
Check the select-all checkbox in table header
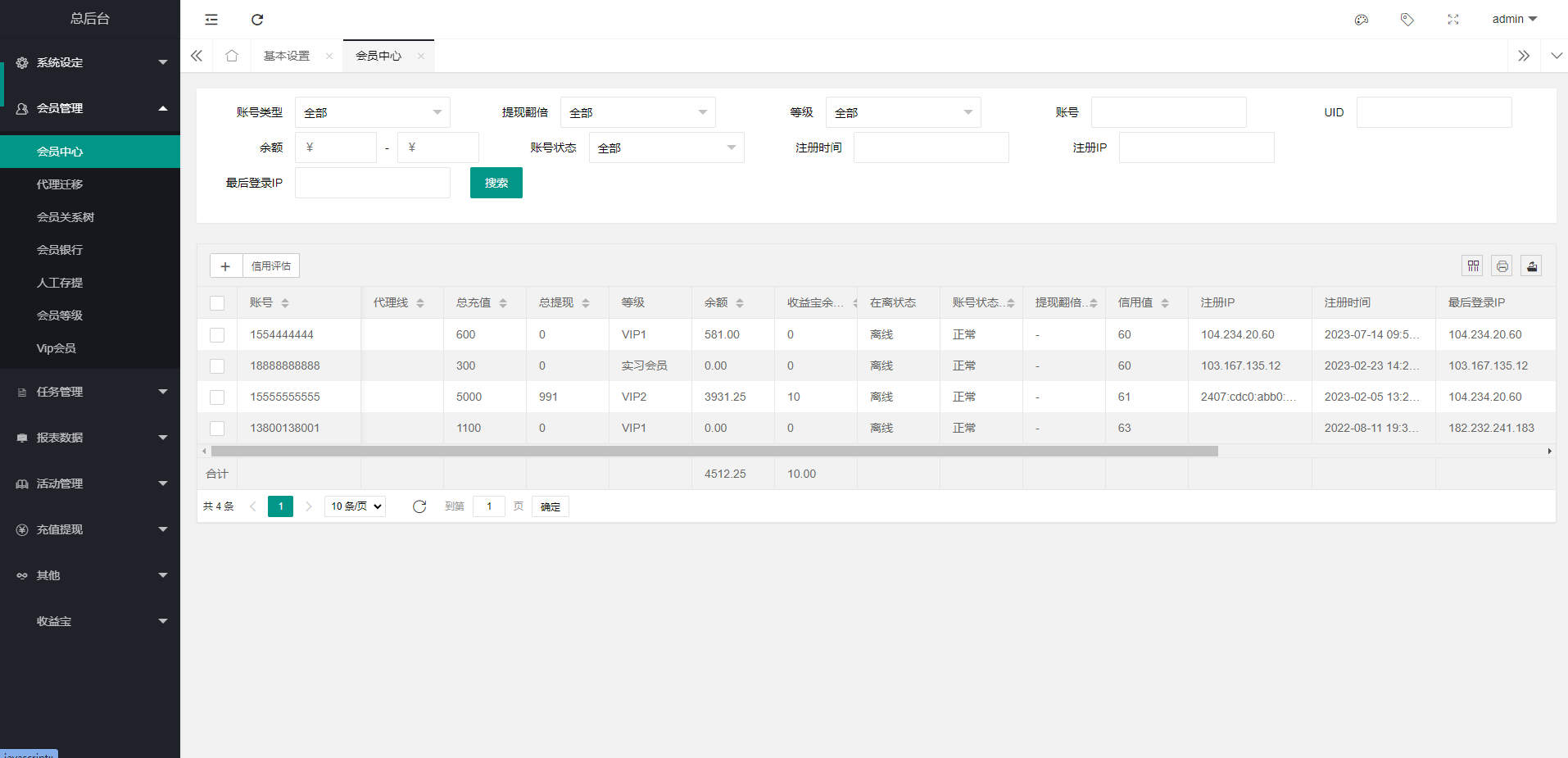point(217,302)
